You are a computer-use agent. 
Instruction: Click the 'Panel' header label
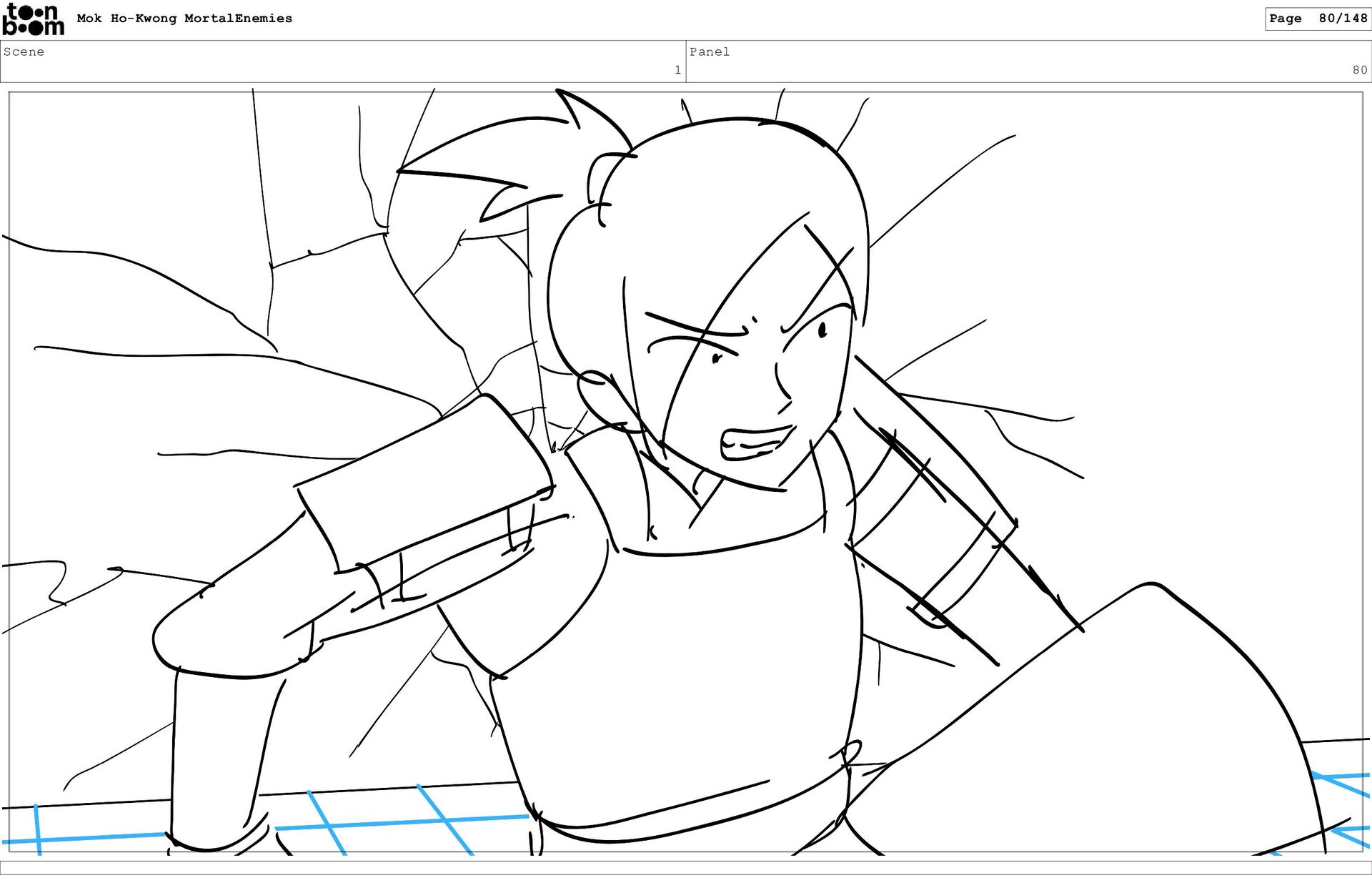[x=709, y=51]
